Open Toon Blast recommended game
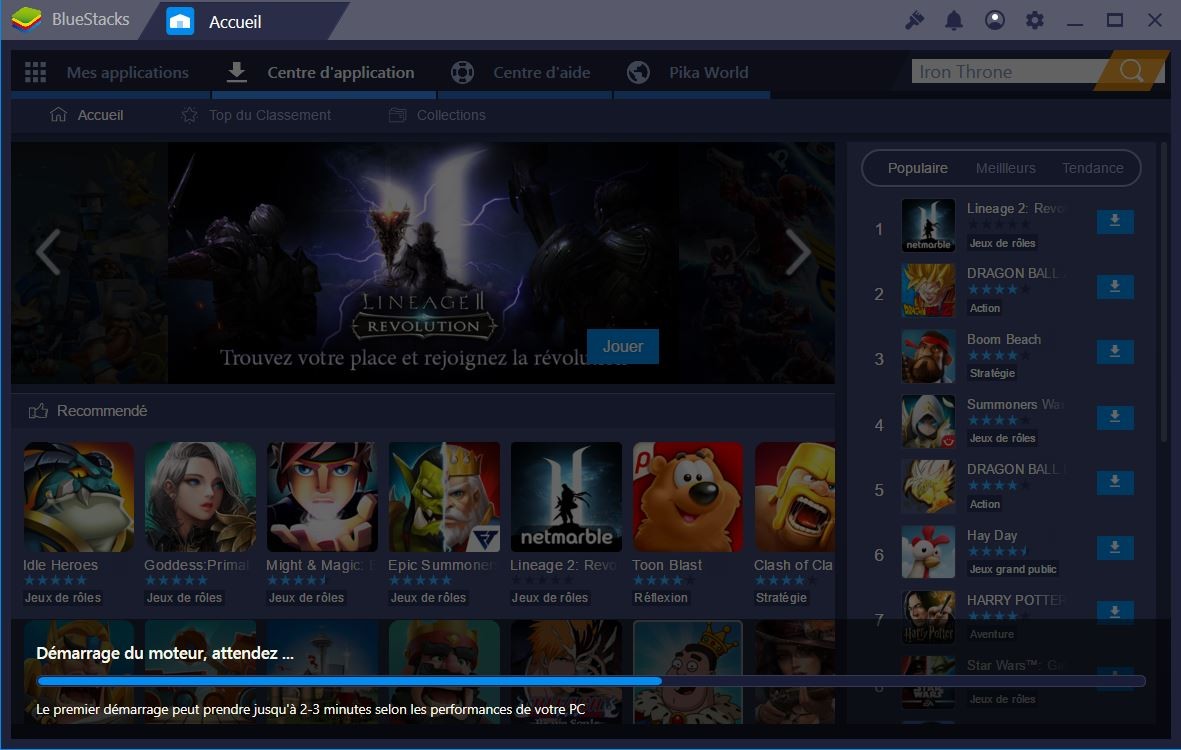This screenshot has height=750, width=1181. pos(688,497)
